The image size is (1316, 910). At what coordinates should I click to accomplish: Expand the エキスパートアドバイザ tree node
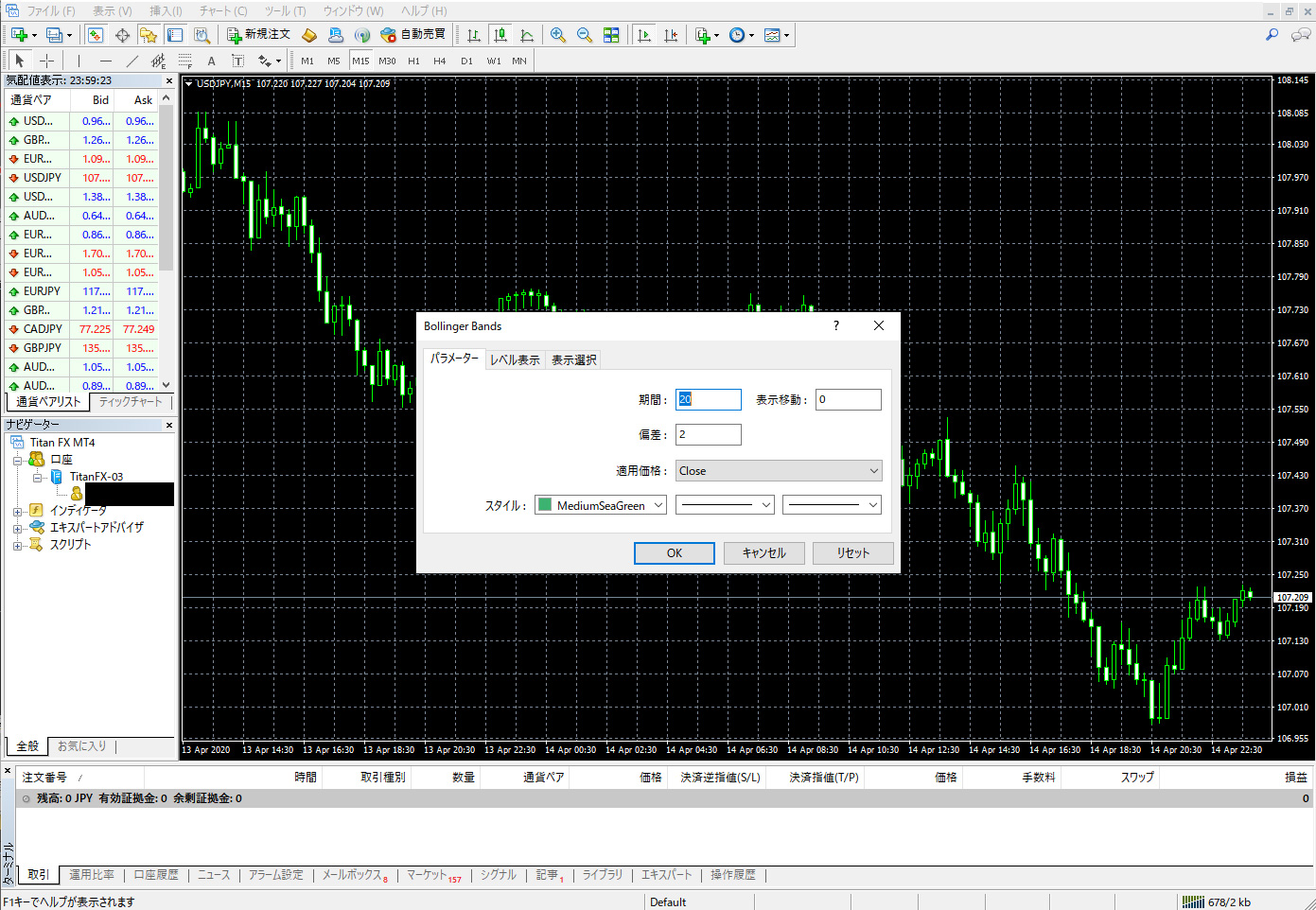click(x=17, y=528)
